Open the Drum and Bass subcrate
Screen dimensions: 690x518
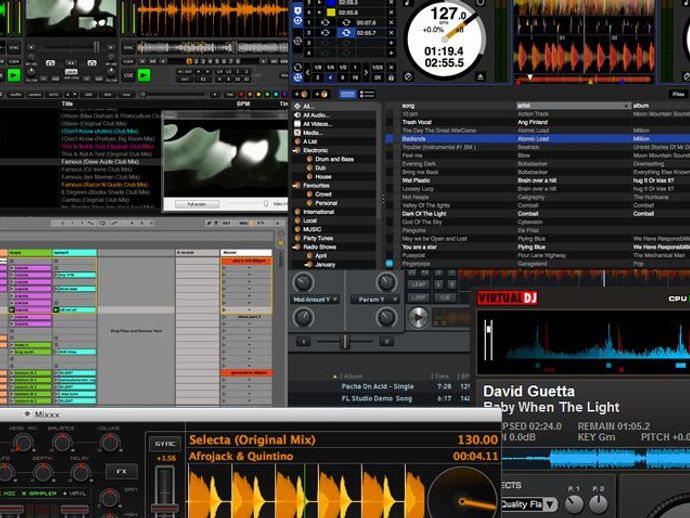click(334, 159)
